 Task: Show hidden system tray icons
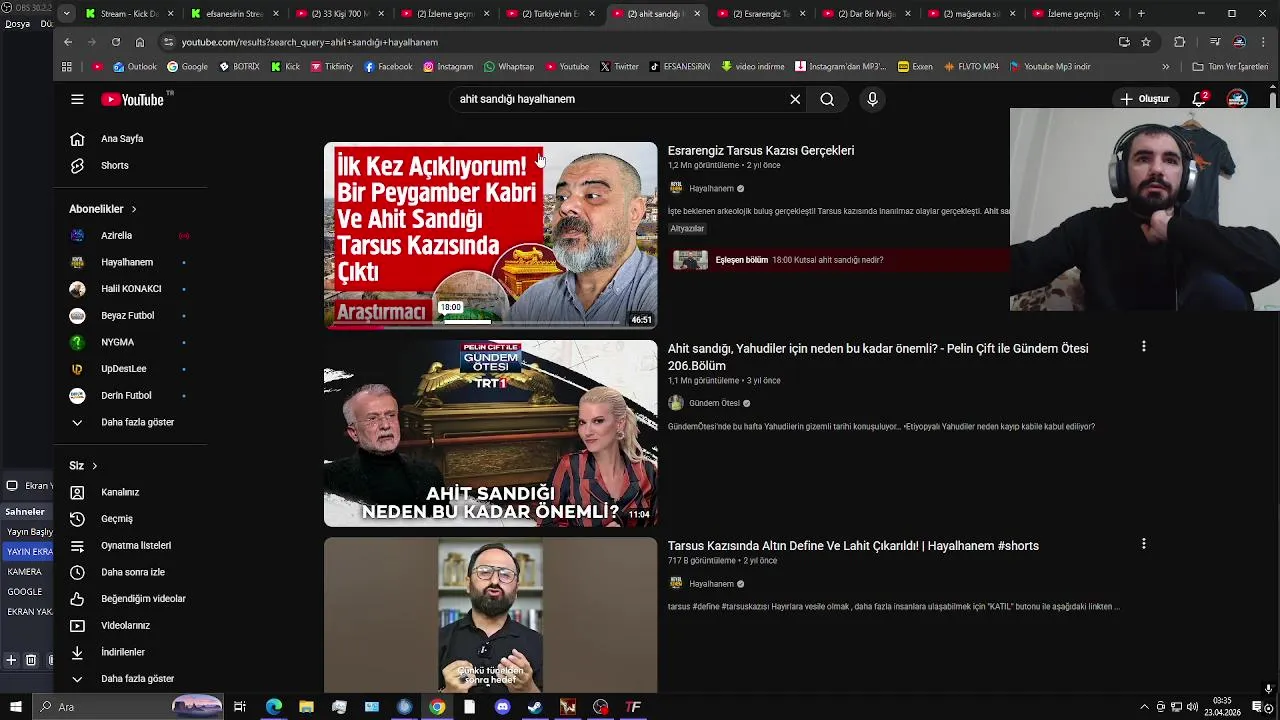[x=1144, y=707]
